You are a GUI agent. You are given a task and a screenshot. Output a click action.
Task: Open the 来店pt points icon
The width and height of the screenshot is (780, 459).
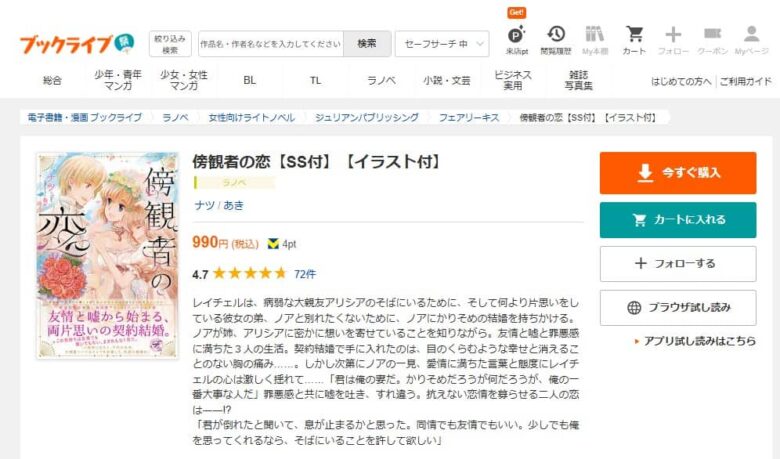pyautogui.click(x=516, y=40)
